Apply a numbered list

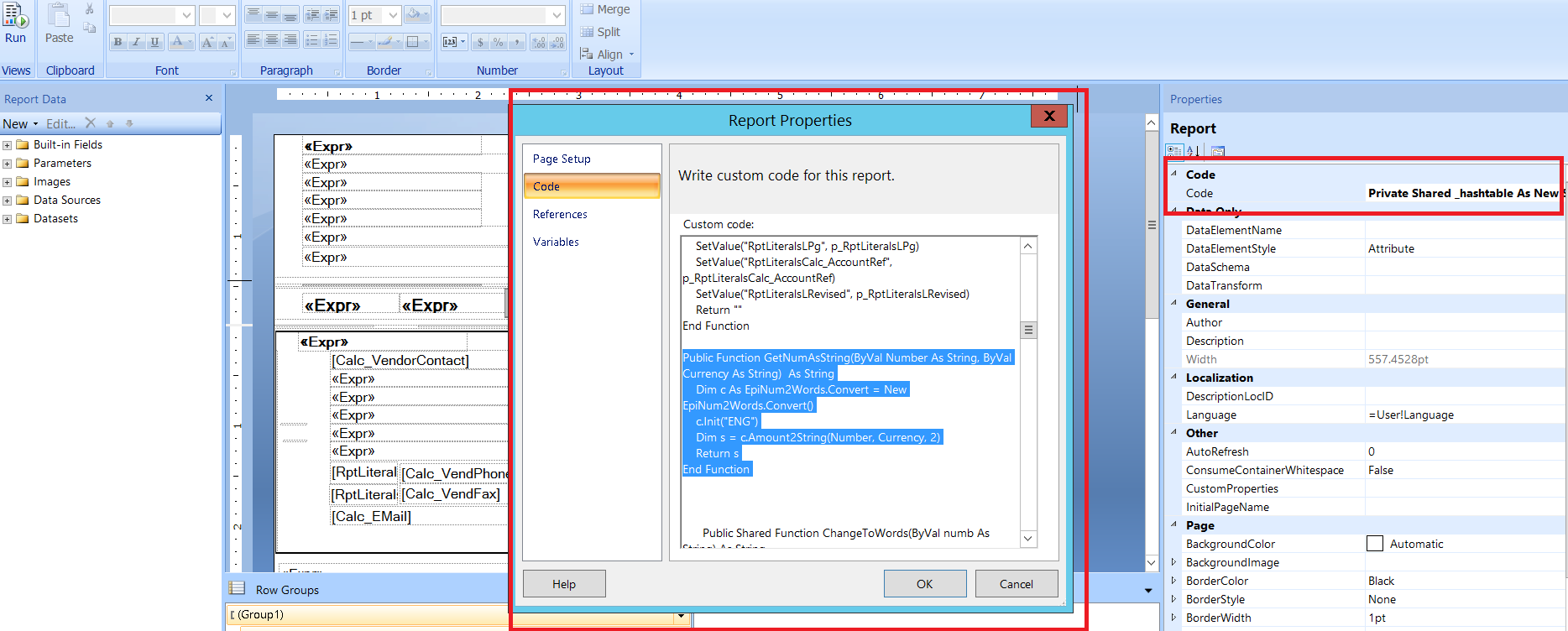[331, 40]
